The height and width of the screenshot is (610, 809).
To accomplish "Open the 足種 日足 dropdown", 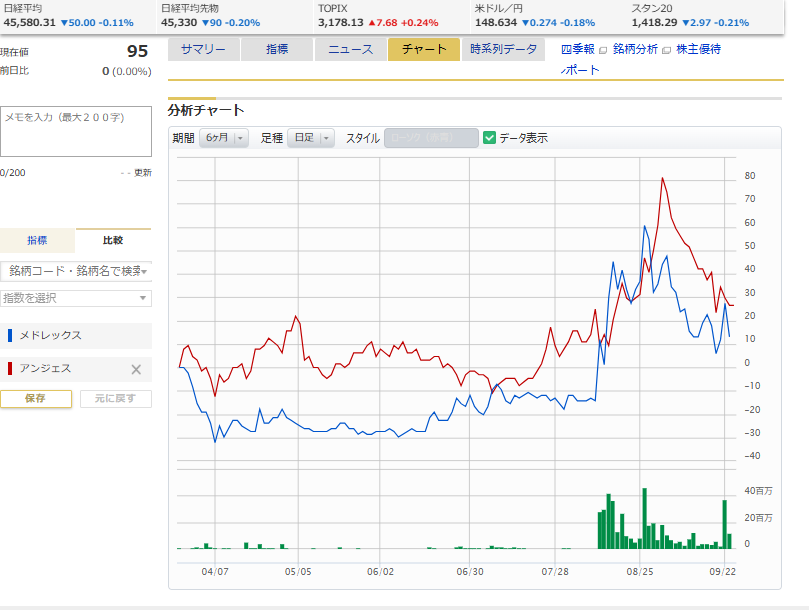I will tap(311, 139).
